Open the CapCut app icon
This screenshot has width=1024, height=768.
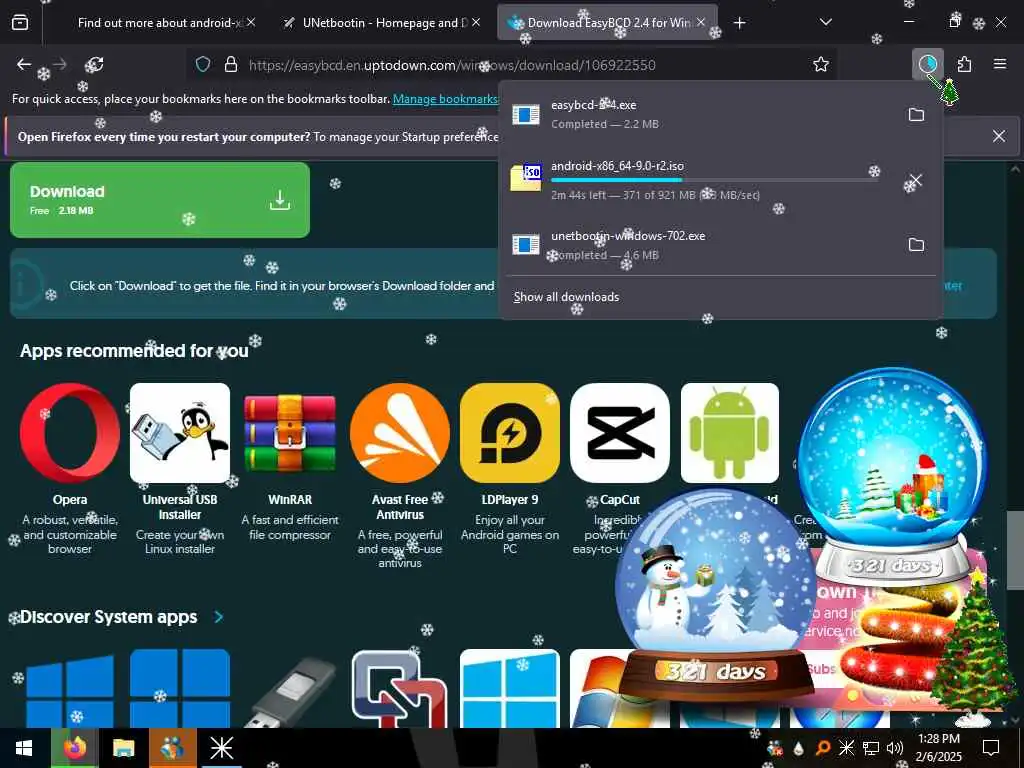coord(620,433)
